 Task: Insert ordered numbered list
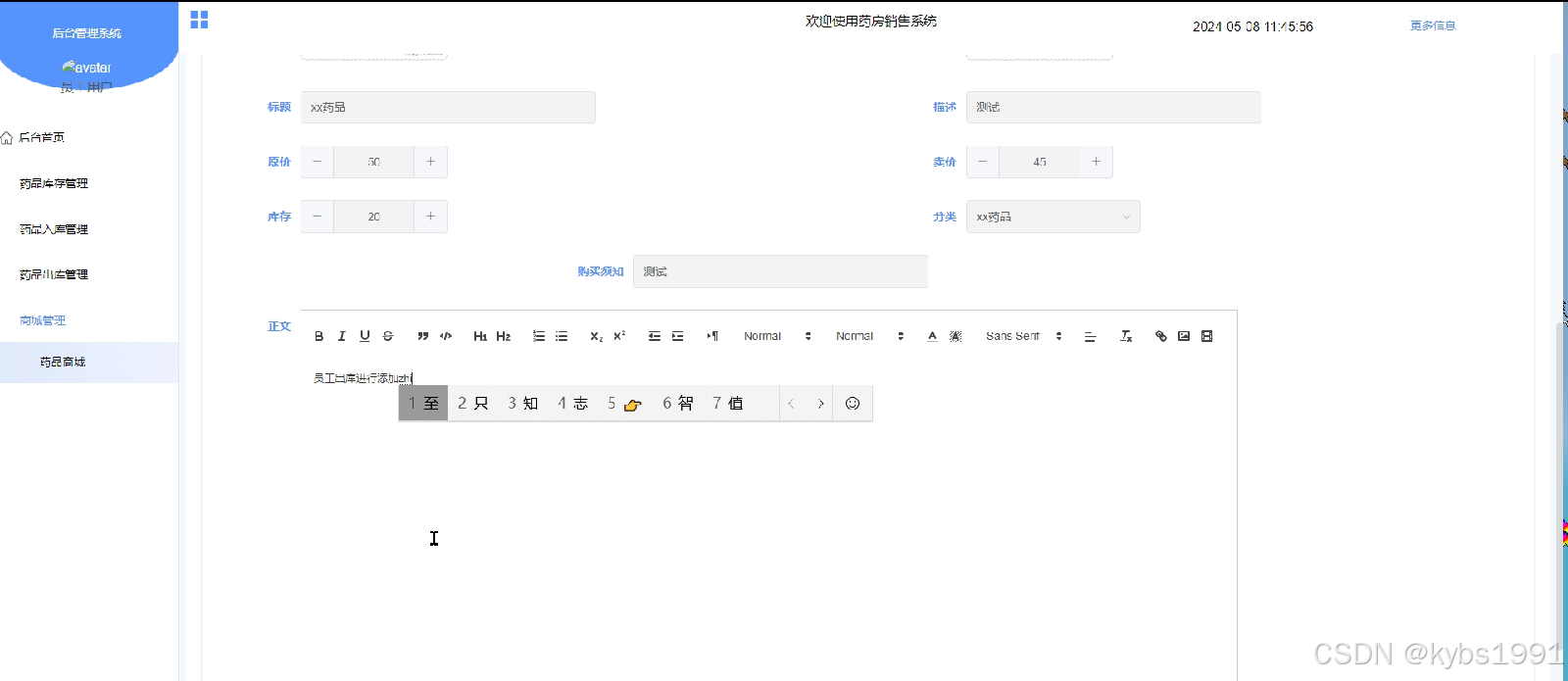pyautogui.click(x=538, y=336)
